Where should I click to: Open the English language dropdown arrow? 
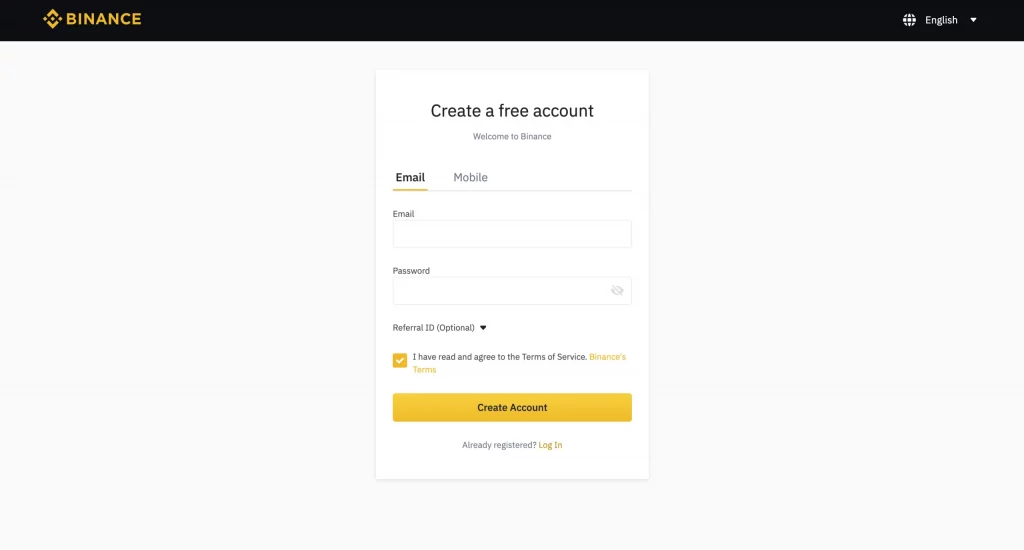coord(973,20)
